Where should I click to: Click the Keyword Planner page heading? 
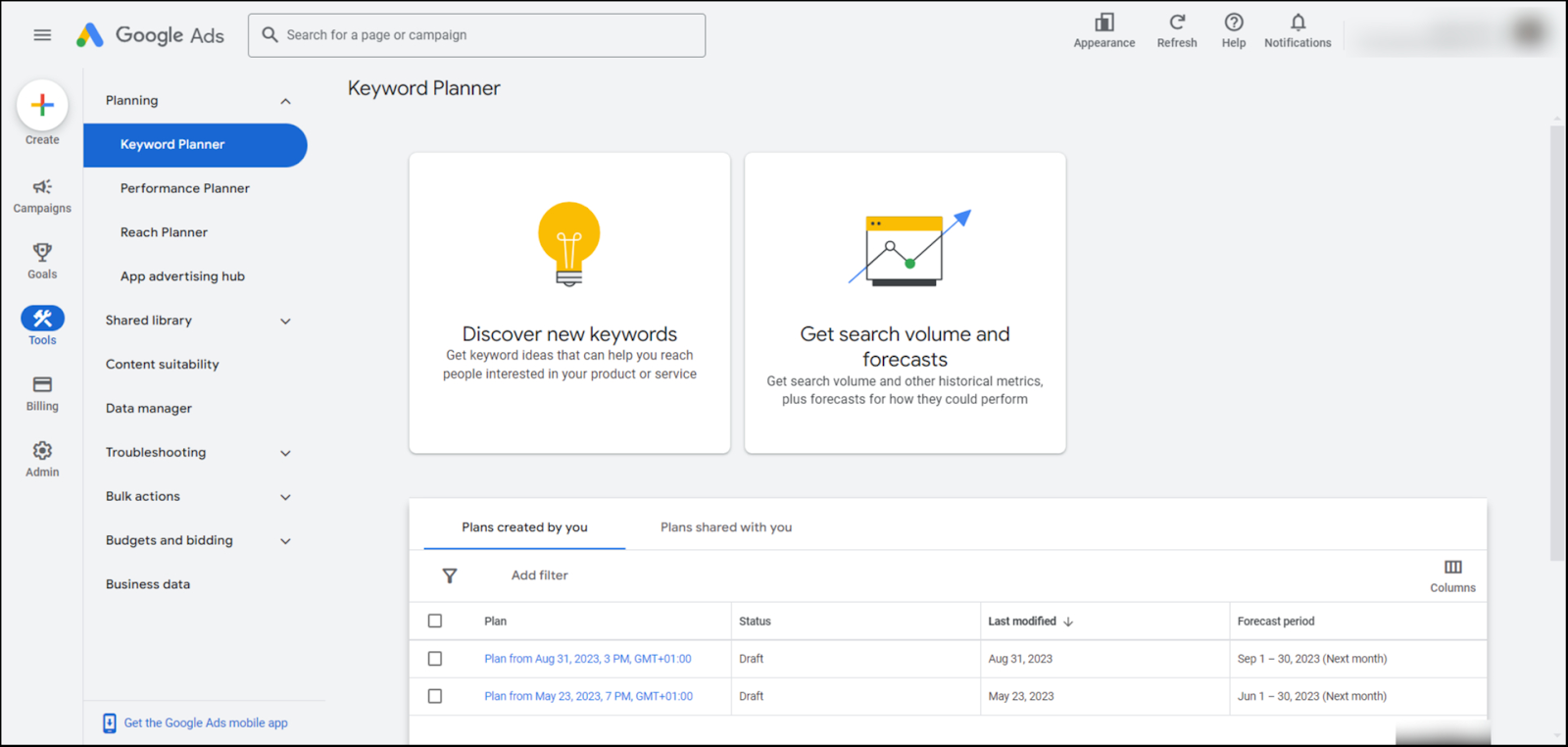pyautogui.click(x=423, y=88)
